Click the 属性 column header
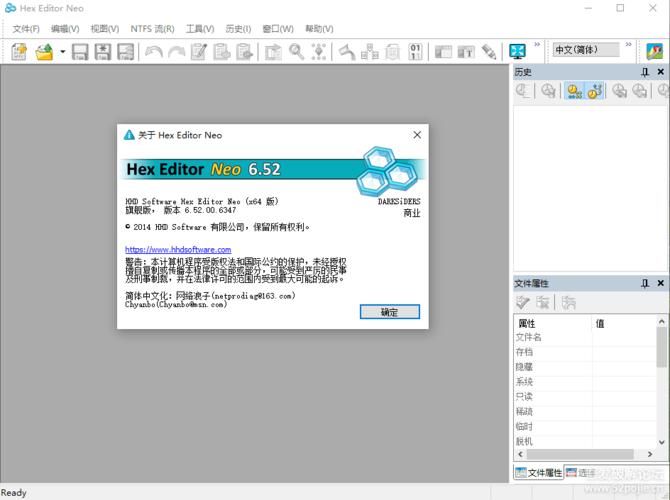 (x=553, y=324)
